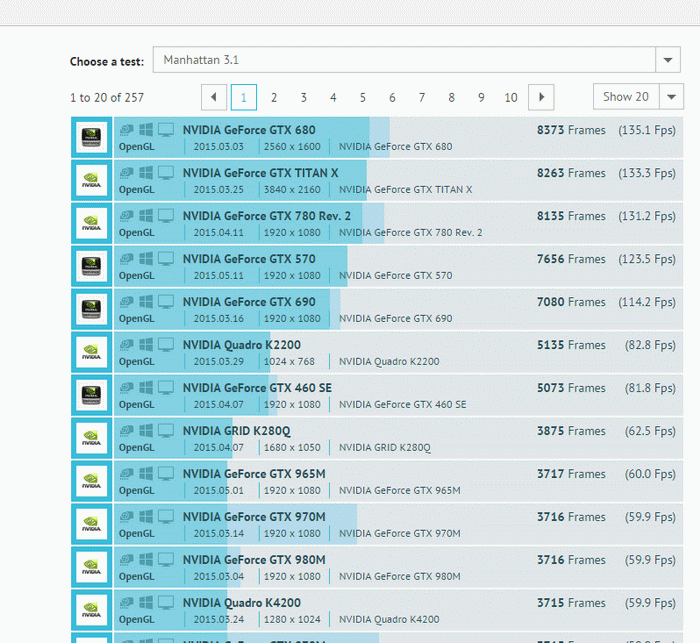Click the 8263 Frames score value
This screenshot has height=643, width=700.
coord(571,173)
